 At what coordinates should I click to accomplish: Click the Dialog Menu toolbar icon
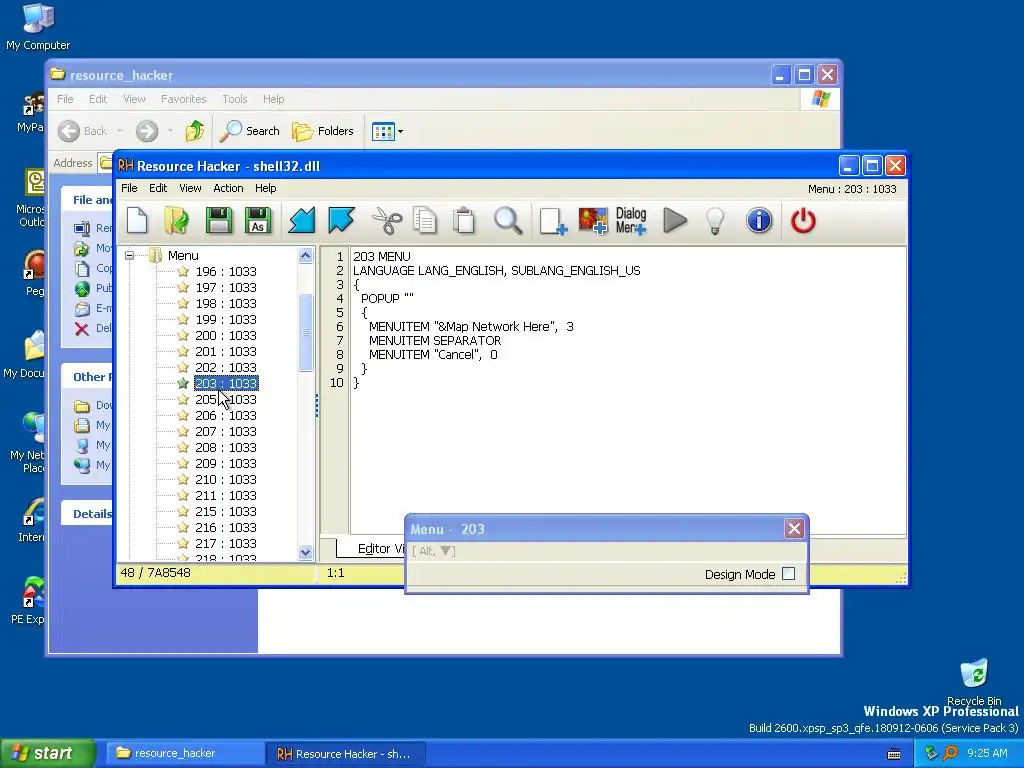631,221
